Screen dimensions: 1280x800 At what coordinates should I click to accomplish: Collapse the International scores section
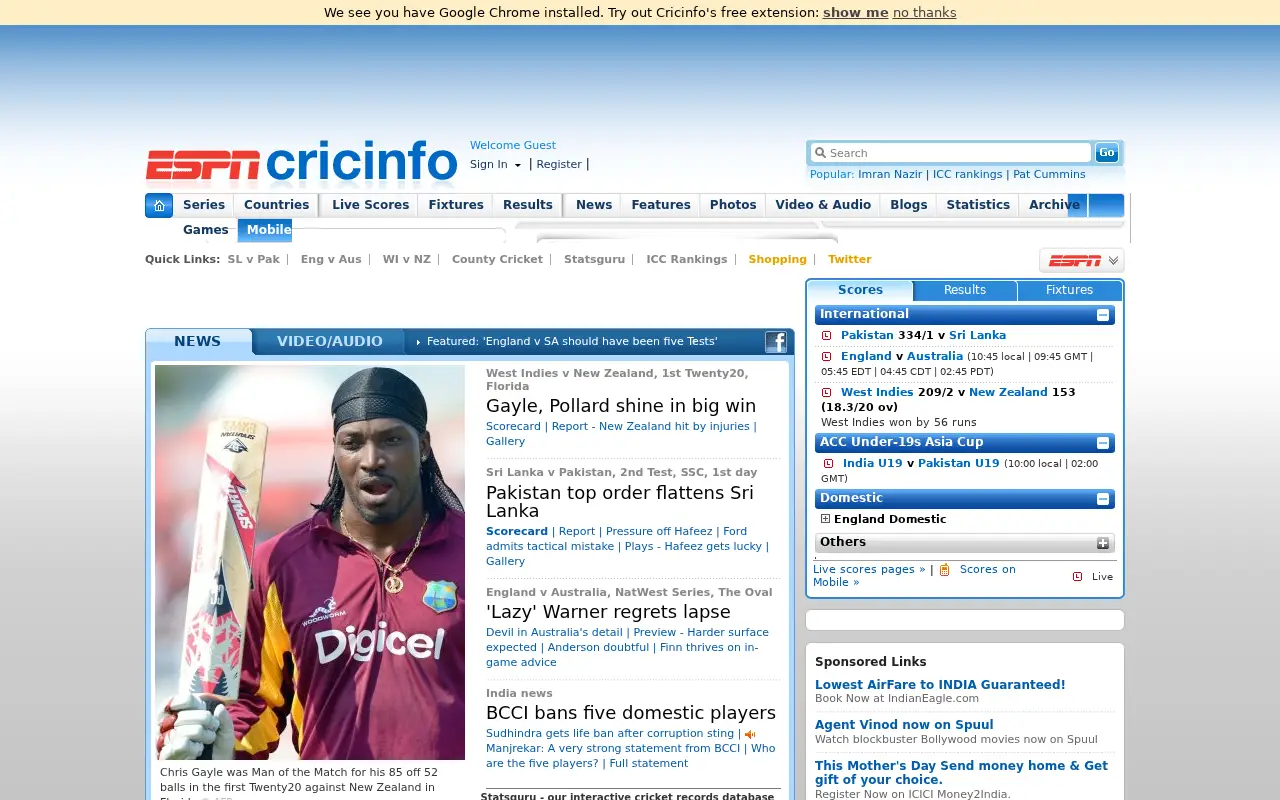pyautogui.click(x=1103, y=315)
